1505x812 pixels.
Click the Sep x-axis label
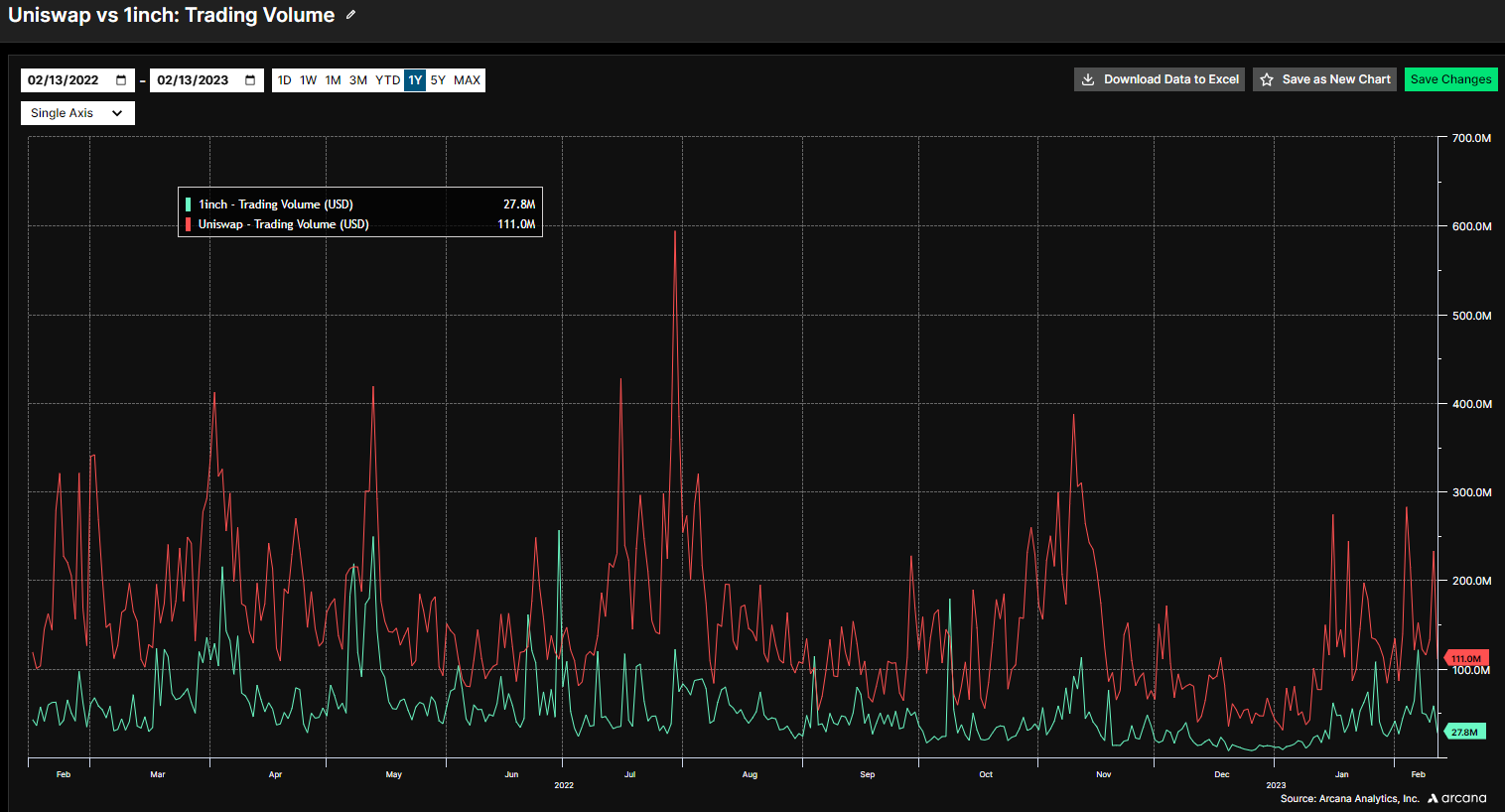867,774
